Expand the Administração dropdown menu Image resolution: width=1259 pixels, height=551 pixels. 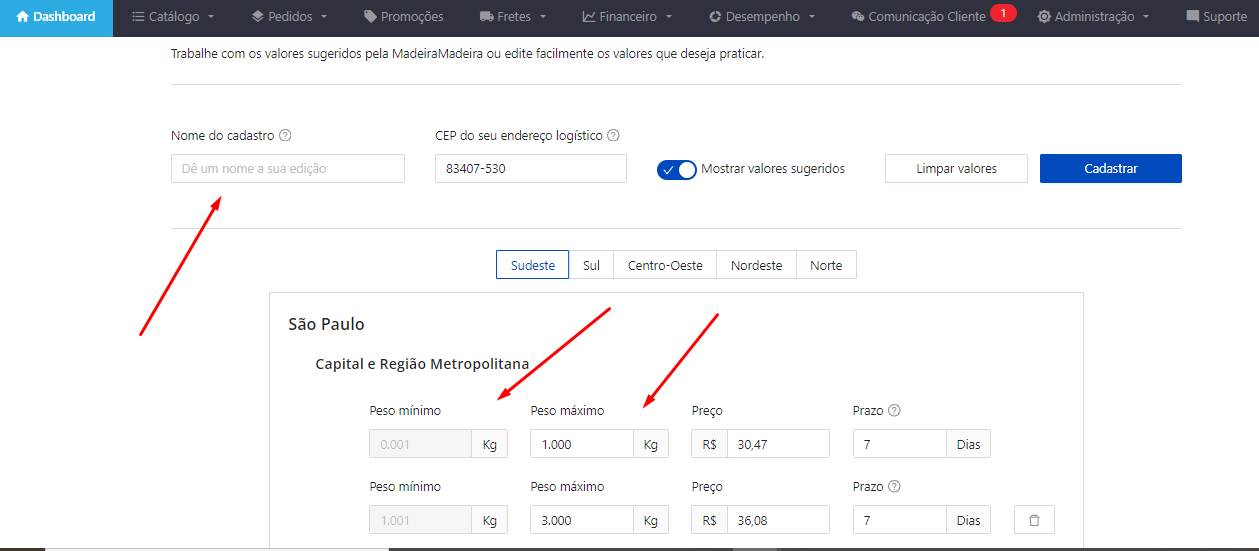[x=1093, y=17]
